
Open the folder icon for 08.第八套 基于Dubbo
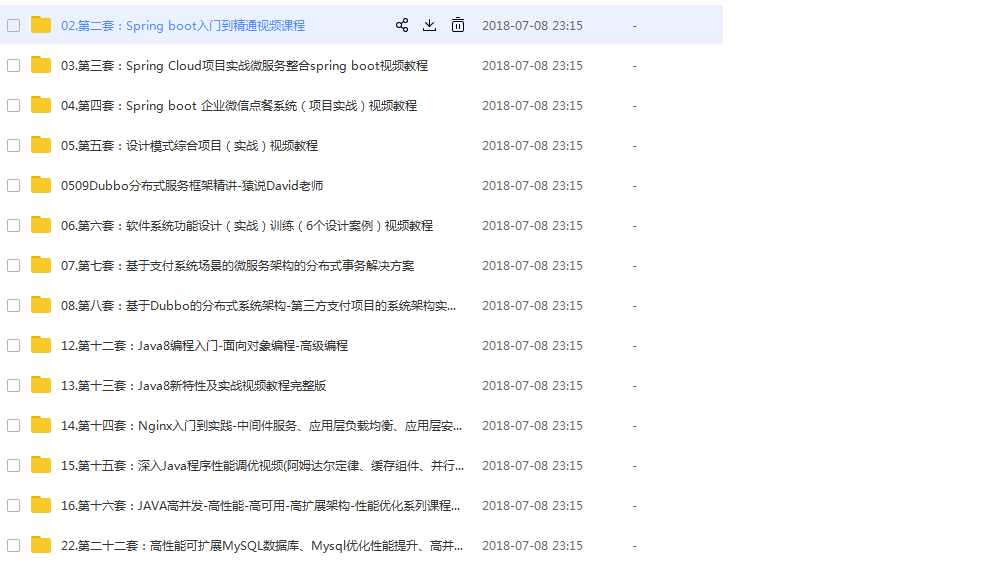click(41, 305)
